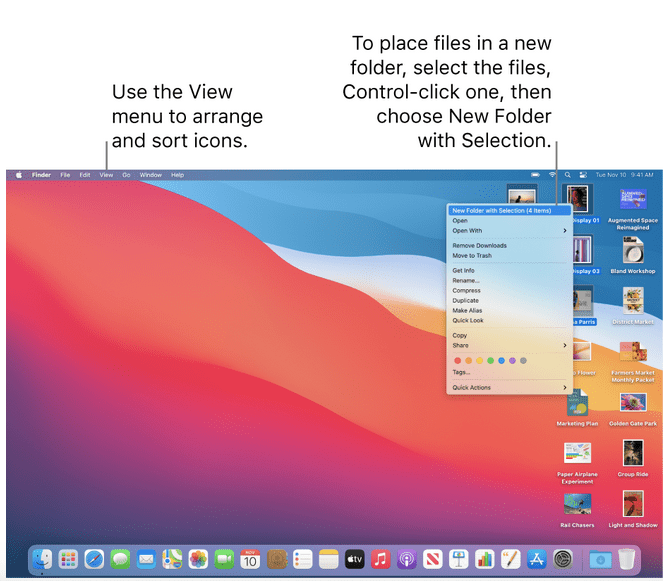The height and width of the screenshot is (581, 663).
Task: Click battery status icon in menu bar
Action: 535,175
